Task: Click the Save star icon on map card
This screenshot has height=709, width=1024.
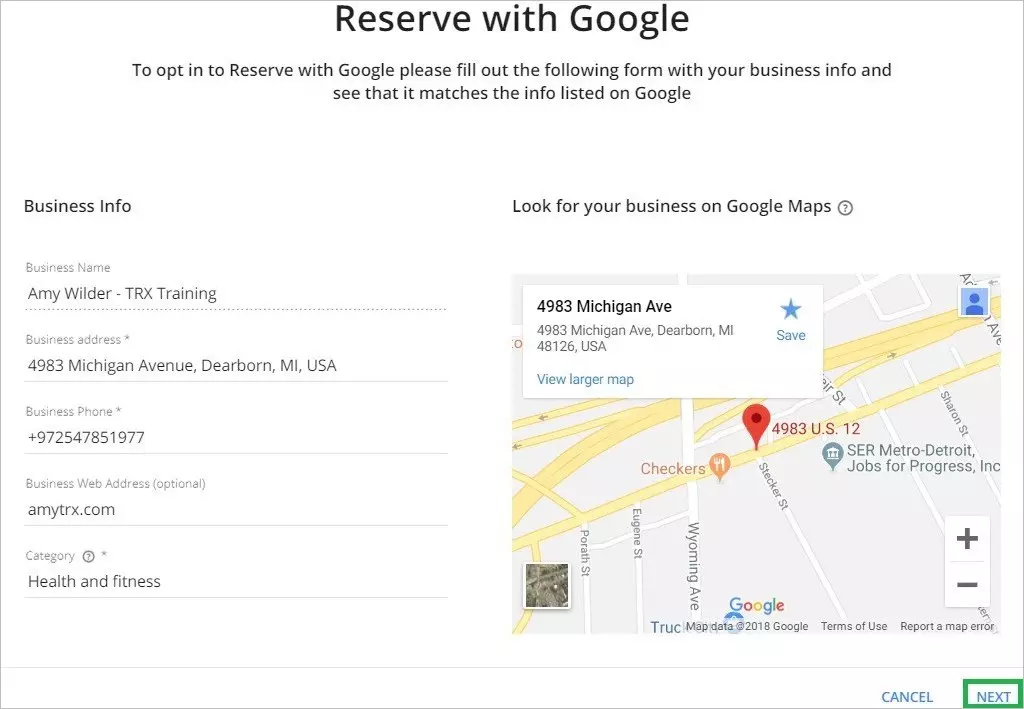Action: pos(790,309)
